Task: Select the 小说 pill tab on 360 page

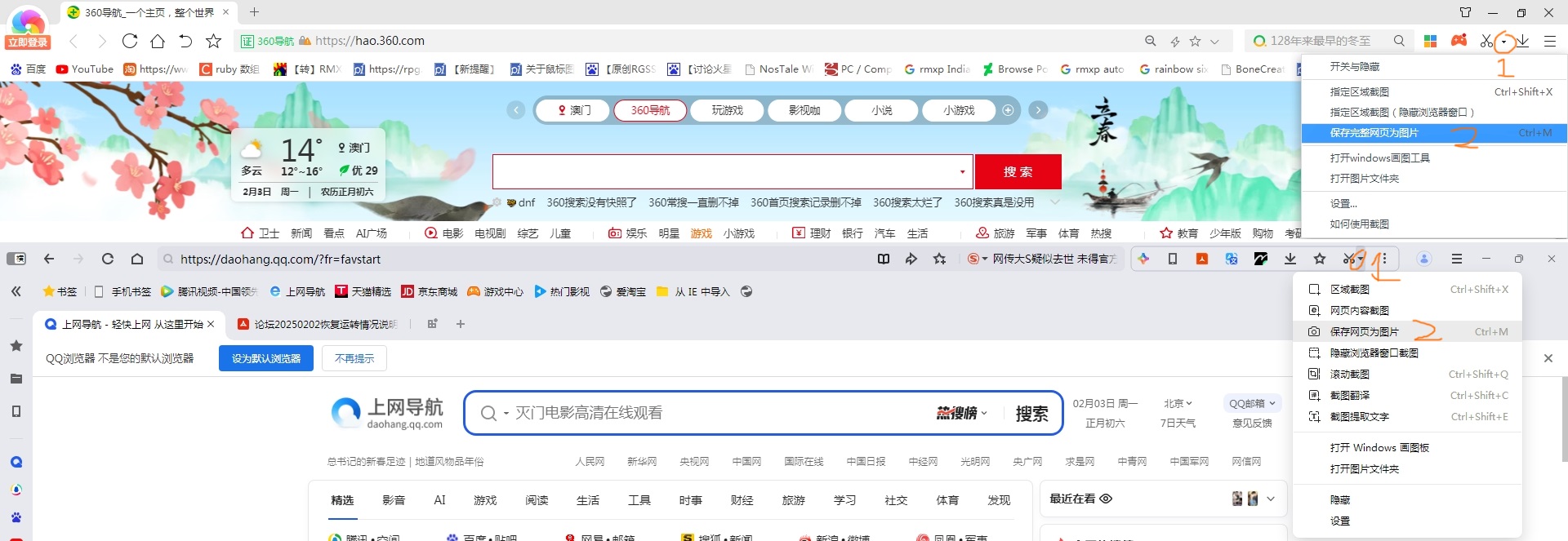Action: (881, 110)
